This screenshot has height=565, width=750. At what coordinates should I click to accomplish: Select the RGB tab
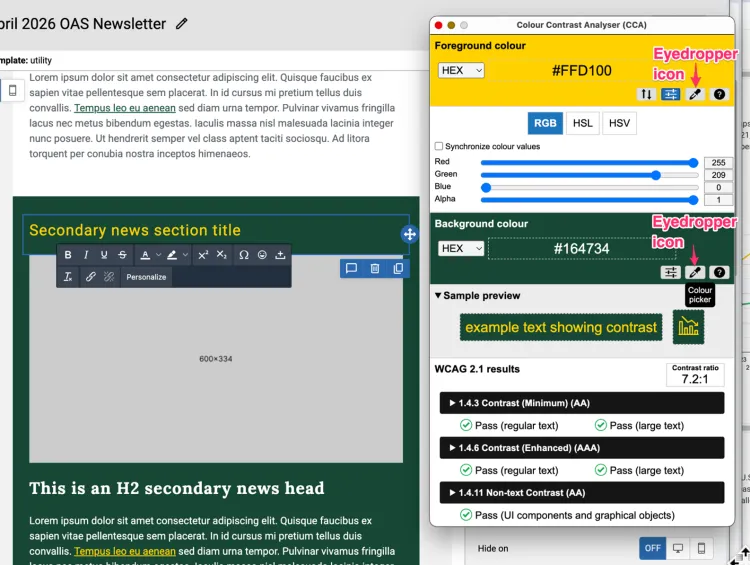click(x=545, y=123)
